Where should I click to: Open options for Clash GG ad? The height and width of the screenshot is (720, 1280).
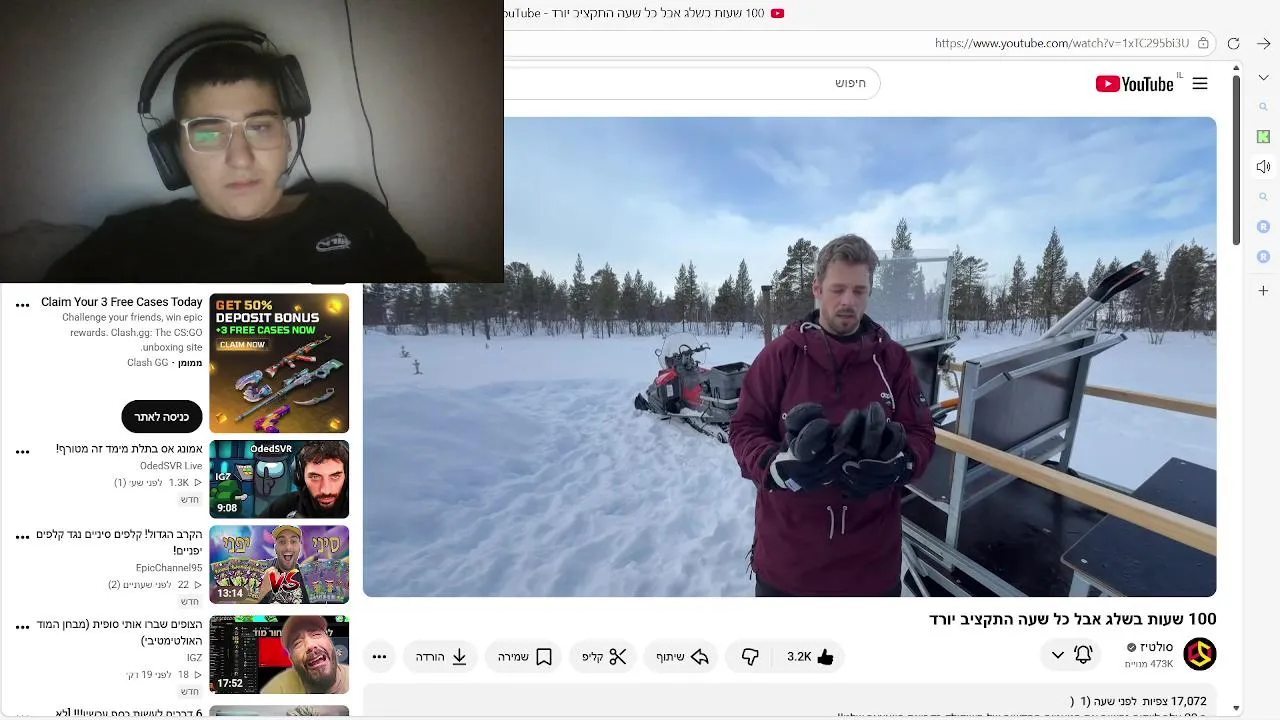22,305
